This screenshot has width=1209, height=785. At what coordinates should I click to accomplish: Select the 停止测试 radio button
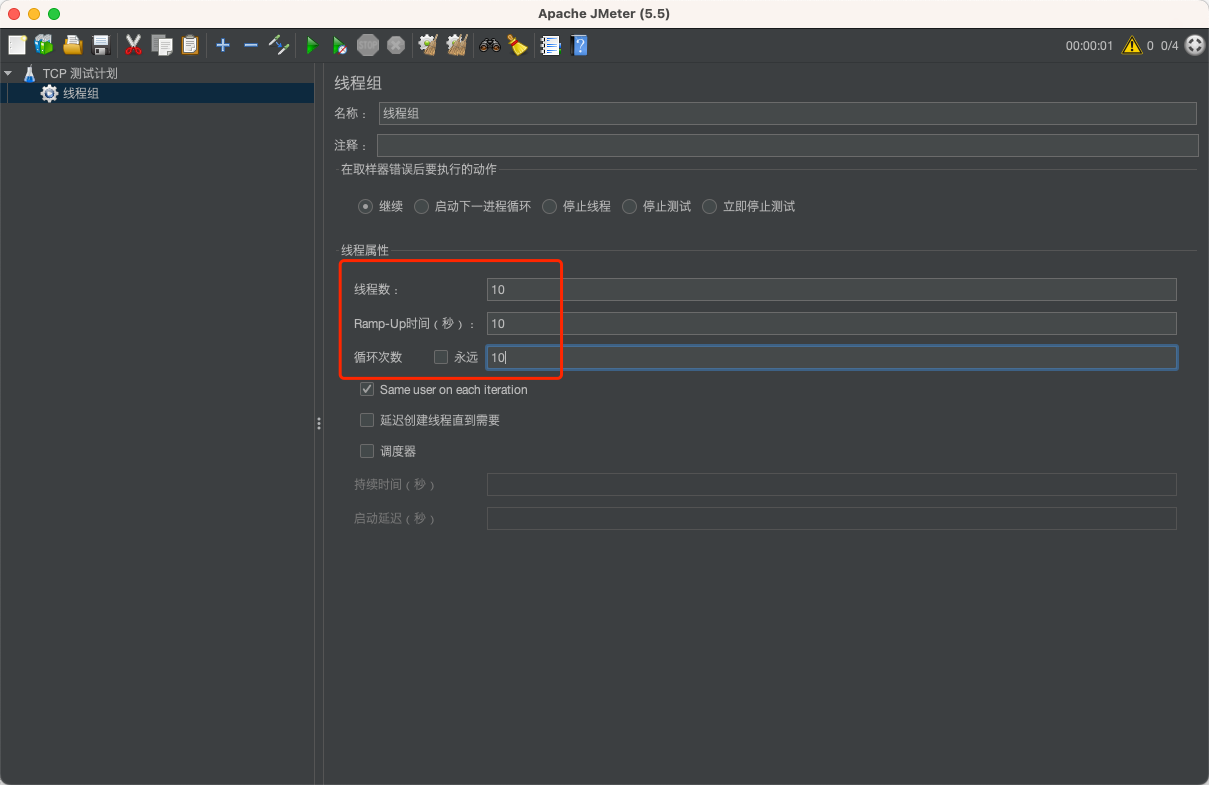point(630,206)
